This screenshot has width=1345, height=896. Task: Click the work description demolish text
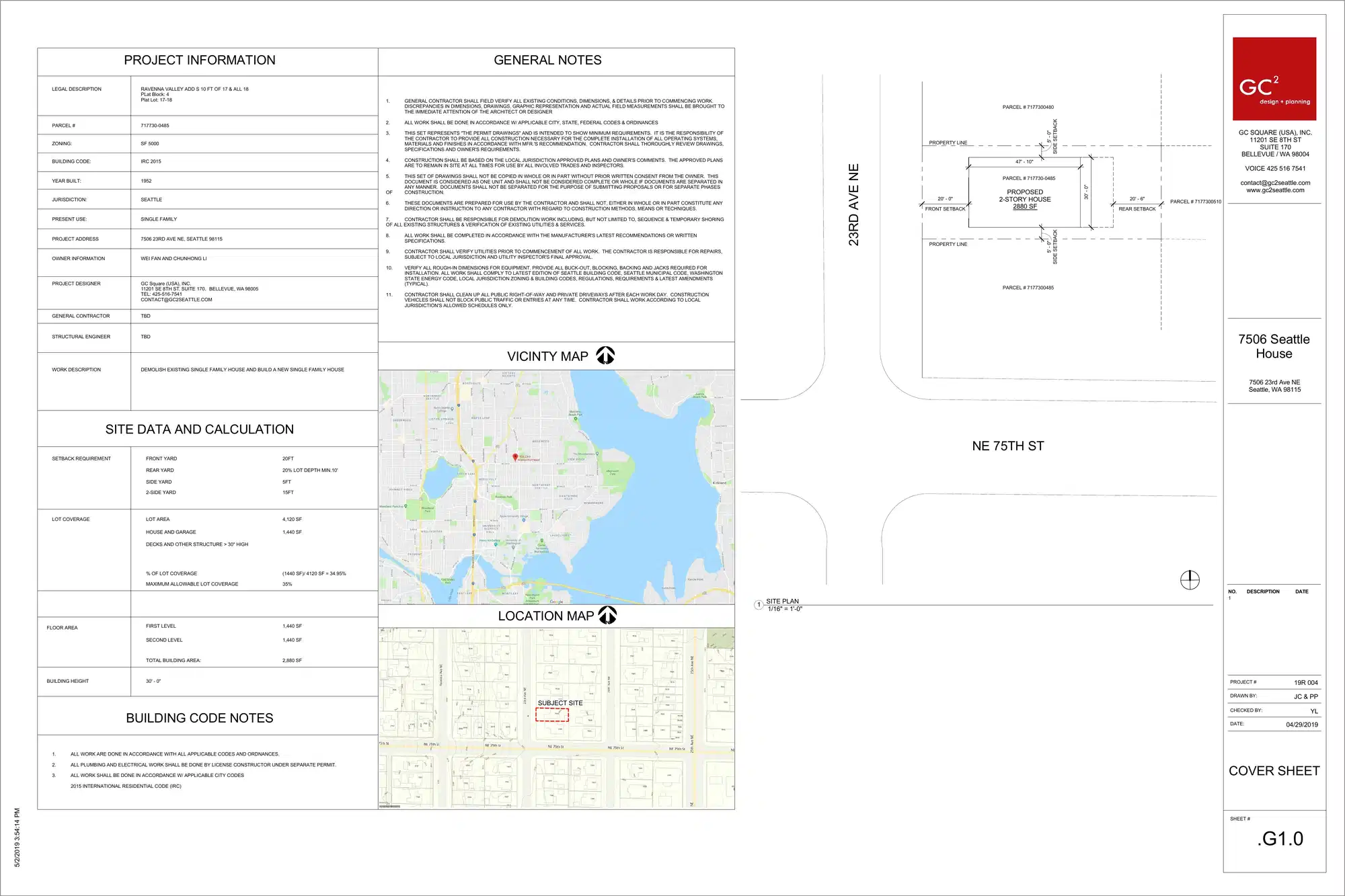click(x=242, y=370)
